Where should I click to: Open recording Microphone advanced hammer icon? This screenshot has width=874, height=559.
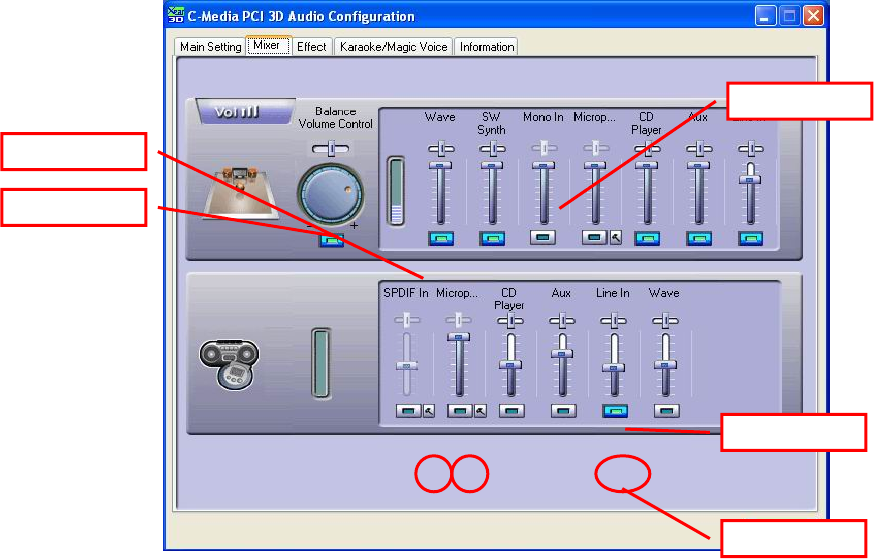pos(480,411)
